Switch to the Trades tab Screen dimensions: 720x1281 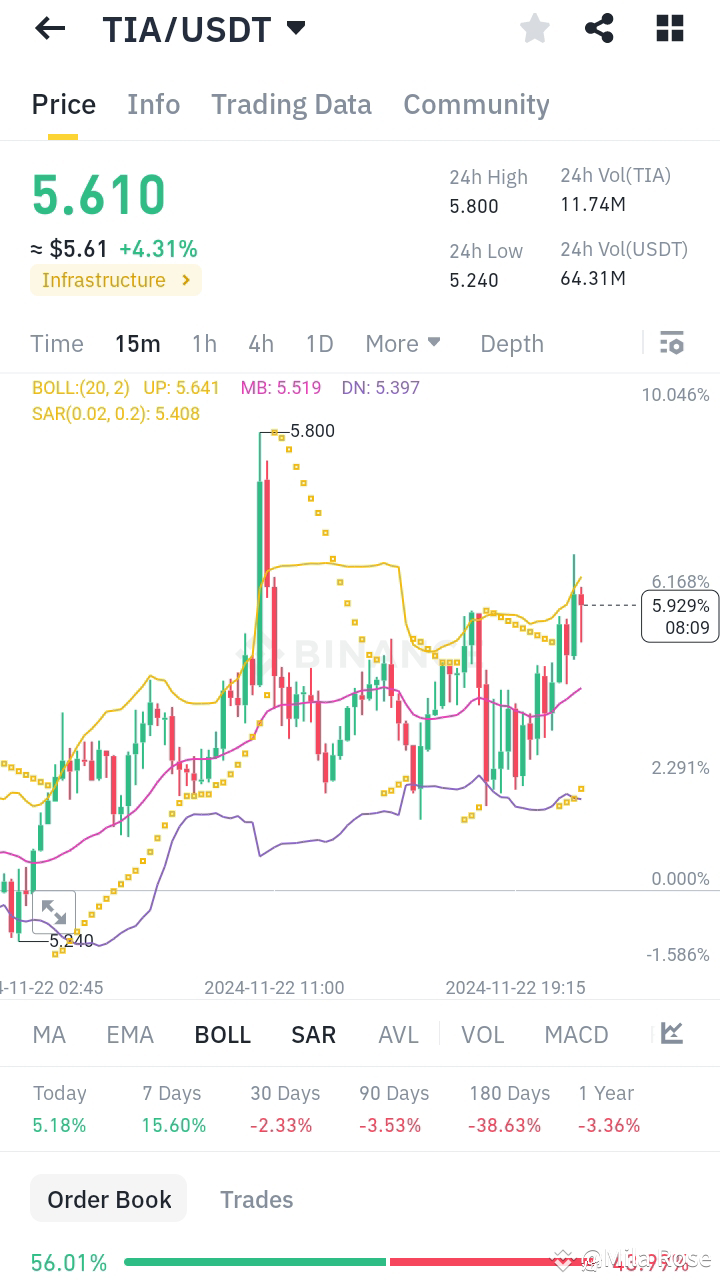256,1198
